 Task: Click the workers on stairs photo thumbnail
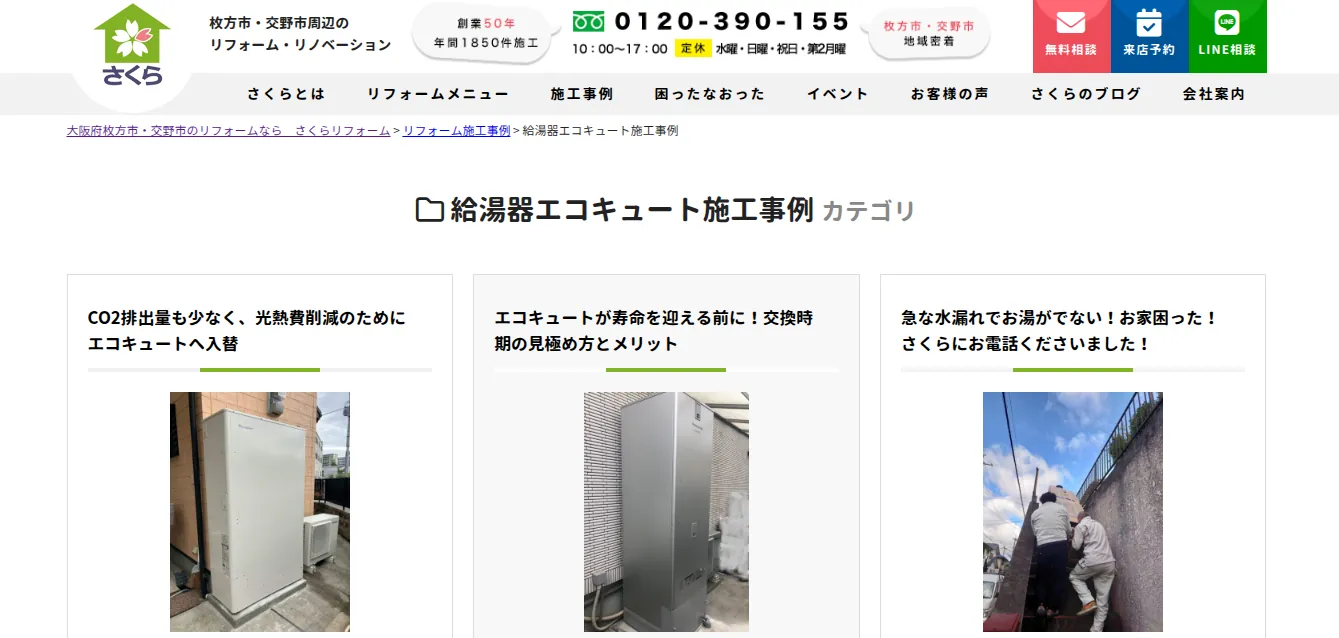pos(1073,512)
